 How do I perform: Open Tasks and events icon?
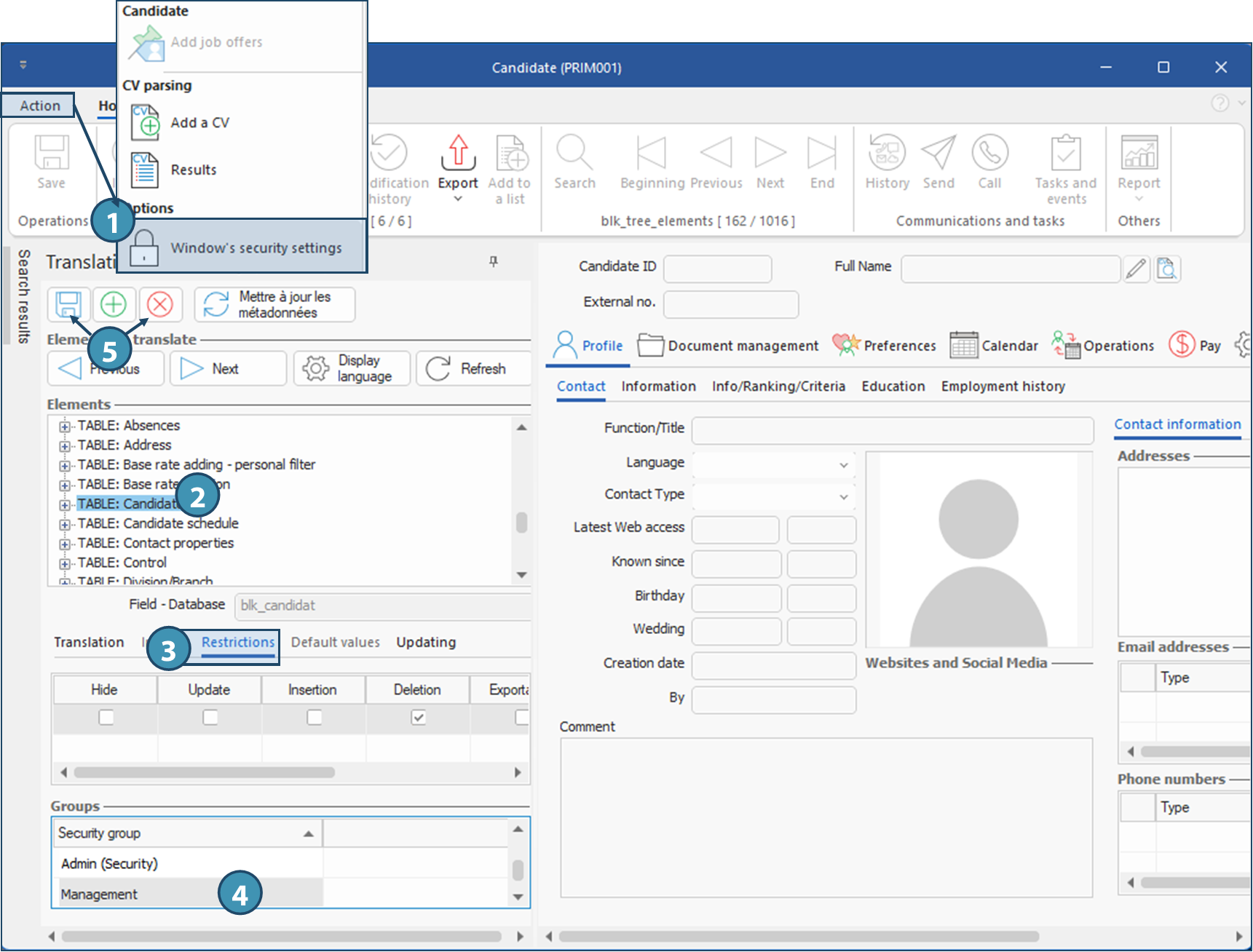[x=1065, y=154]
